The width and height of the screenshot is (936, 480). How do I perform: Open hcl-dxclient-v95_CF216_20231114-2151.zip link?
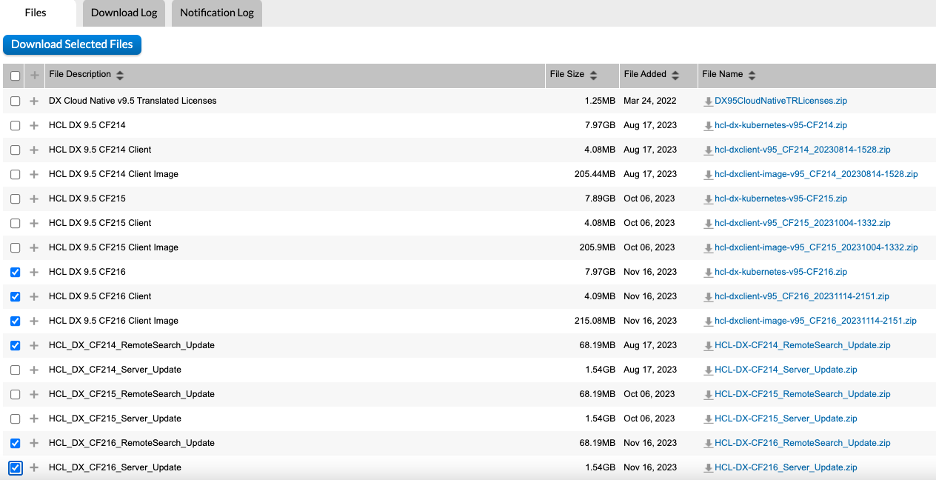[x=802, y=296]
